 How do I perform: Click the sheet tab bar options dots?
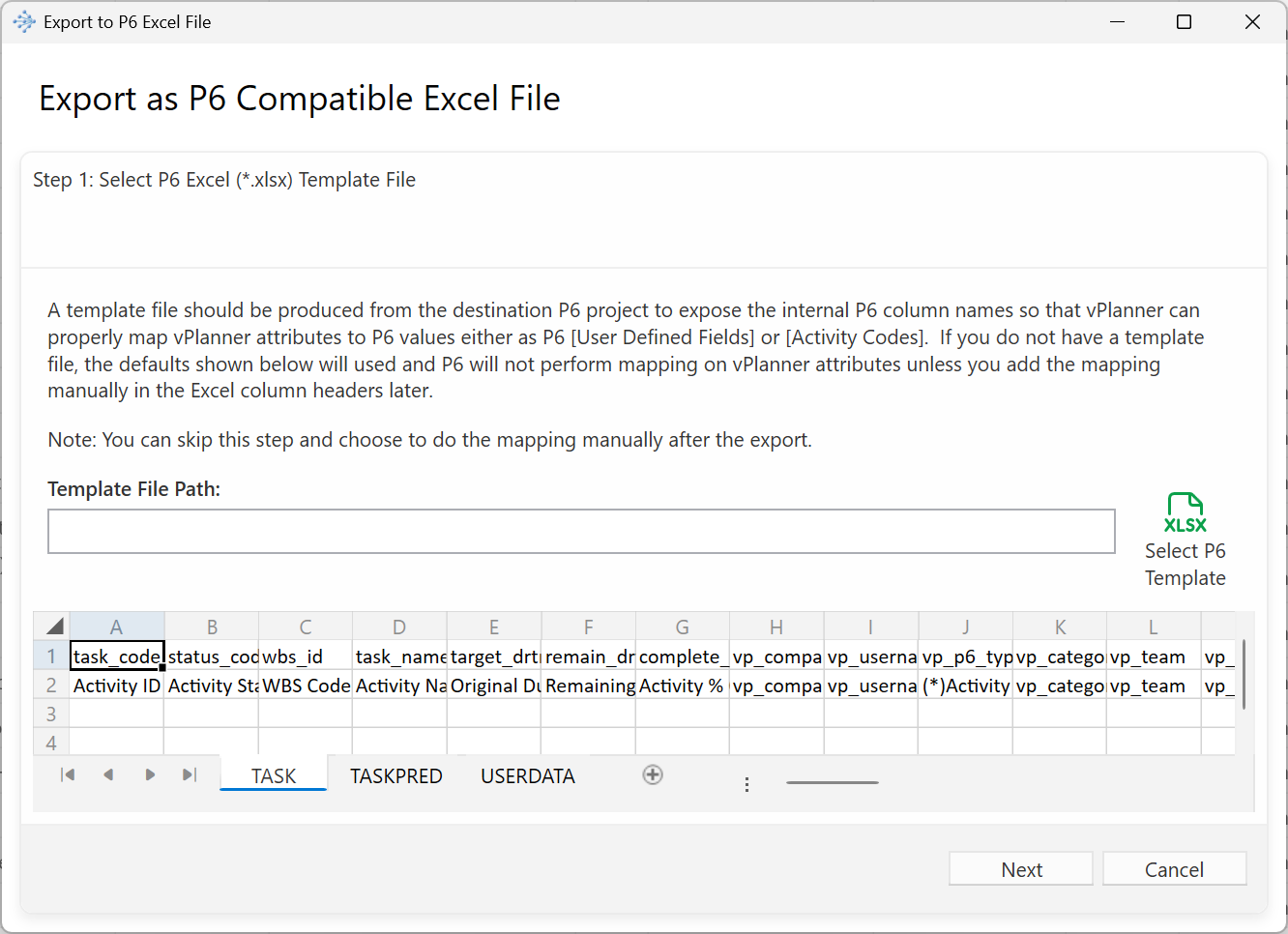(x=746, y=784)
